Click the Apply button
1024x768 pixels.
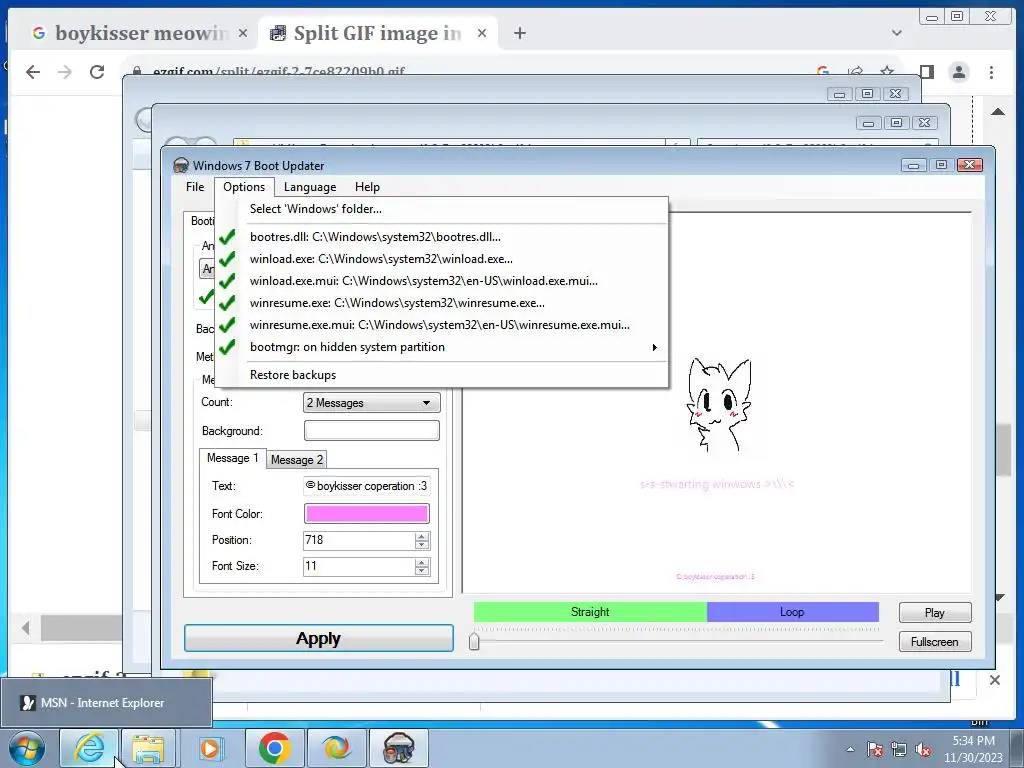click(x=319, y=638)
